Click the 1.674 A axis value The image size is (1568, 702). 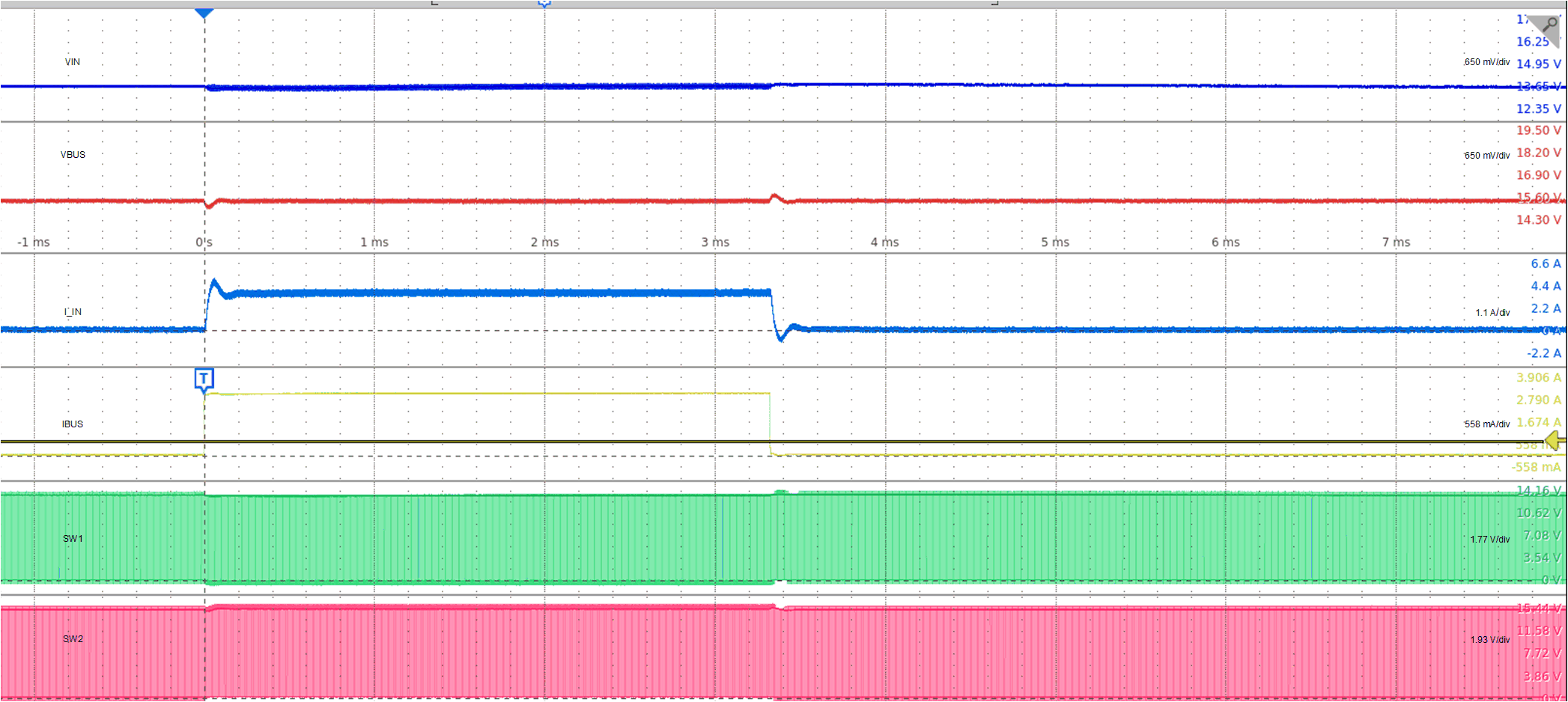[x=1539, y=423]
